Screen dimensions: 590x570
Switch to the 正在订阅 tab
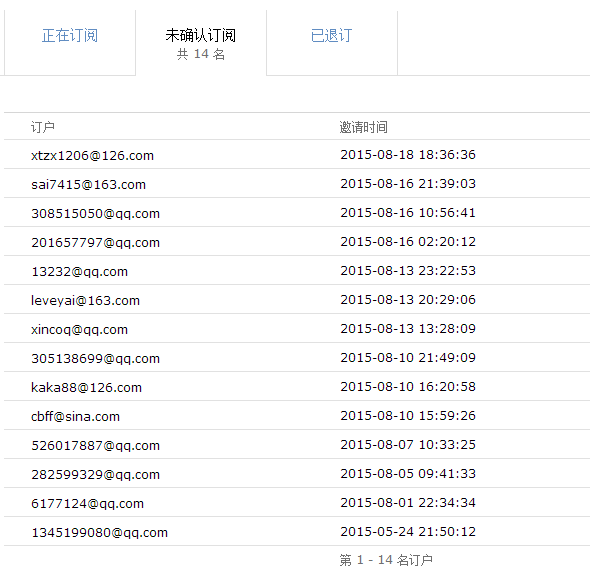(70, 36)
